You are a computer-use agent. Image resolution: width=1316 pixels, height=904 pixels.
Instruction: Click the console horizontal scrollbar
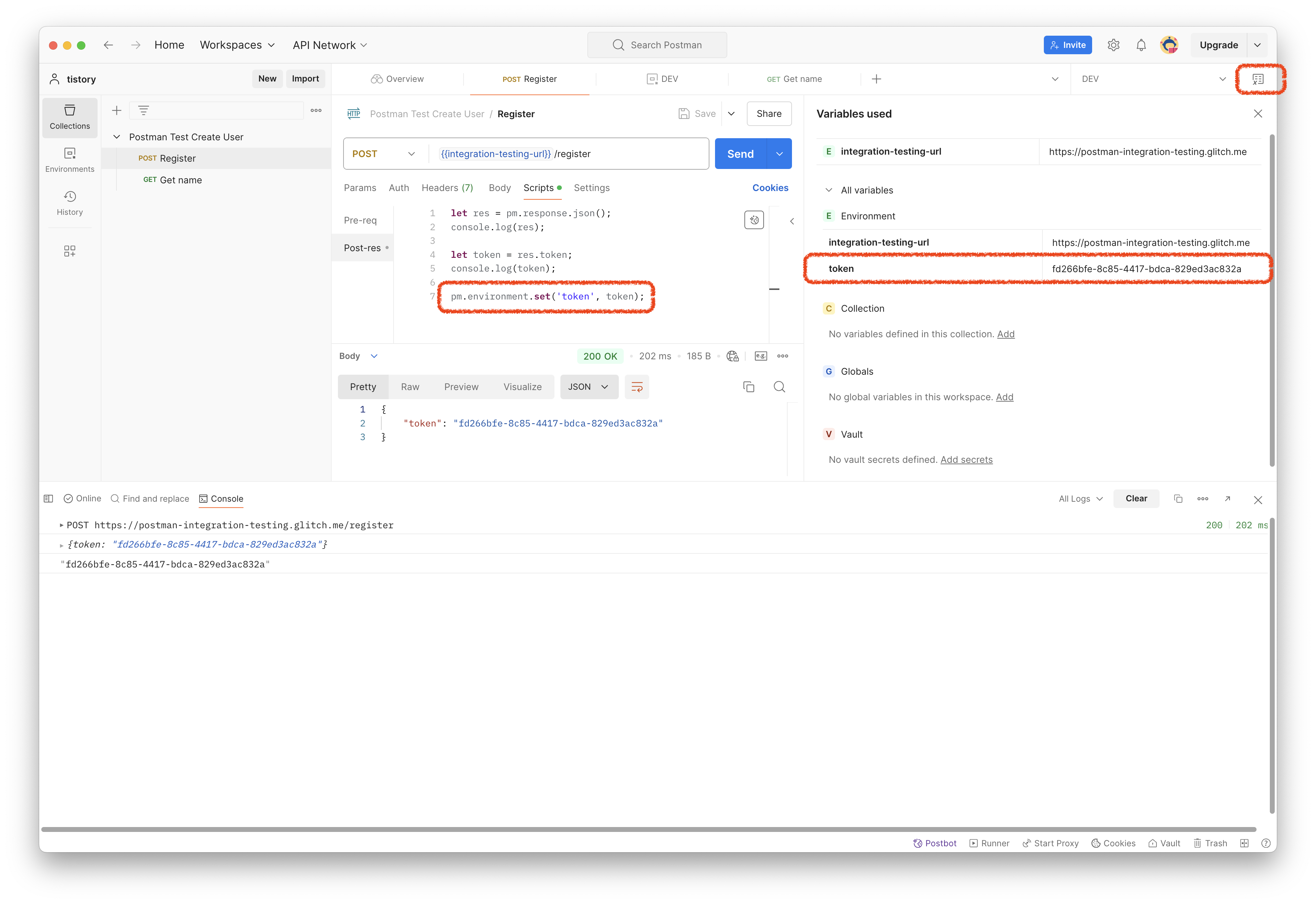pyautogui.click(x=648, y=829)
